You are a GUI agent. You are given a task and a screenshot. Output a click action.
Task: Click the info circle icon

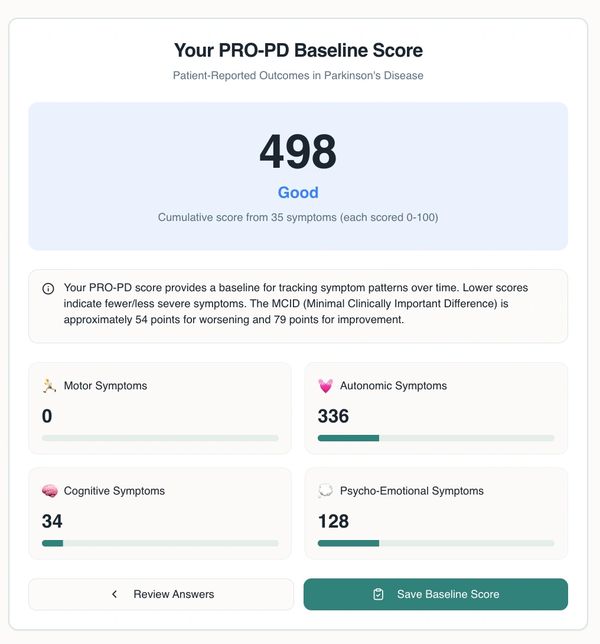pyautogui.click(x=48, y=288)
